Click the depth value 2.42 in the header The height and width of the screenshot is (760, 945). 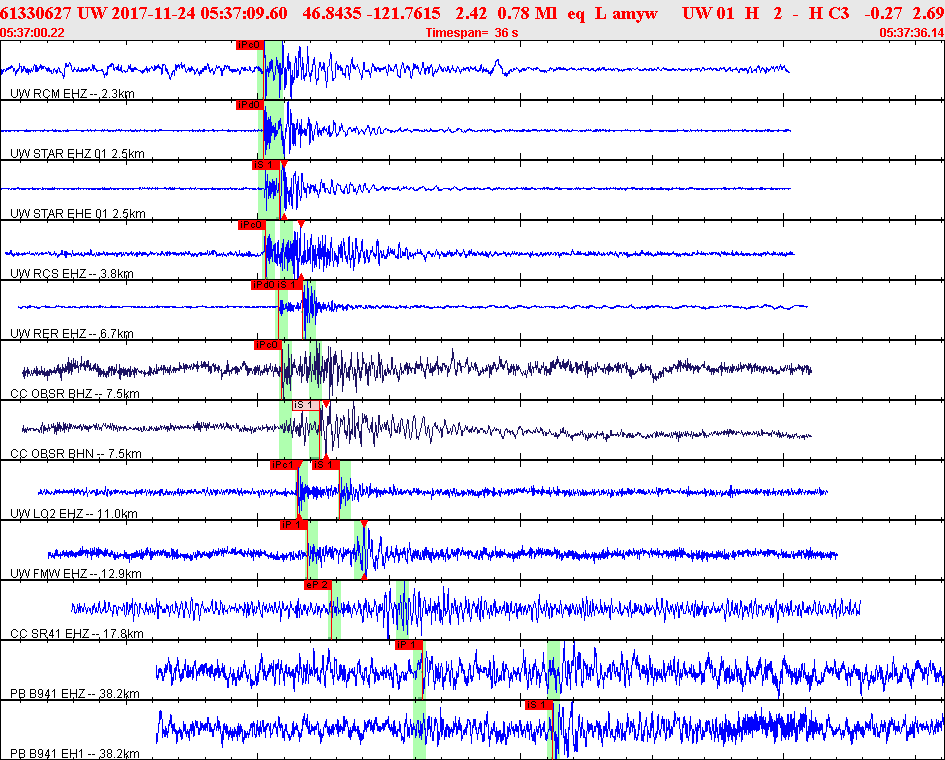(x=471, y=13)
